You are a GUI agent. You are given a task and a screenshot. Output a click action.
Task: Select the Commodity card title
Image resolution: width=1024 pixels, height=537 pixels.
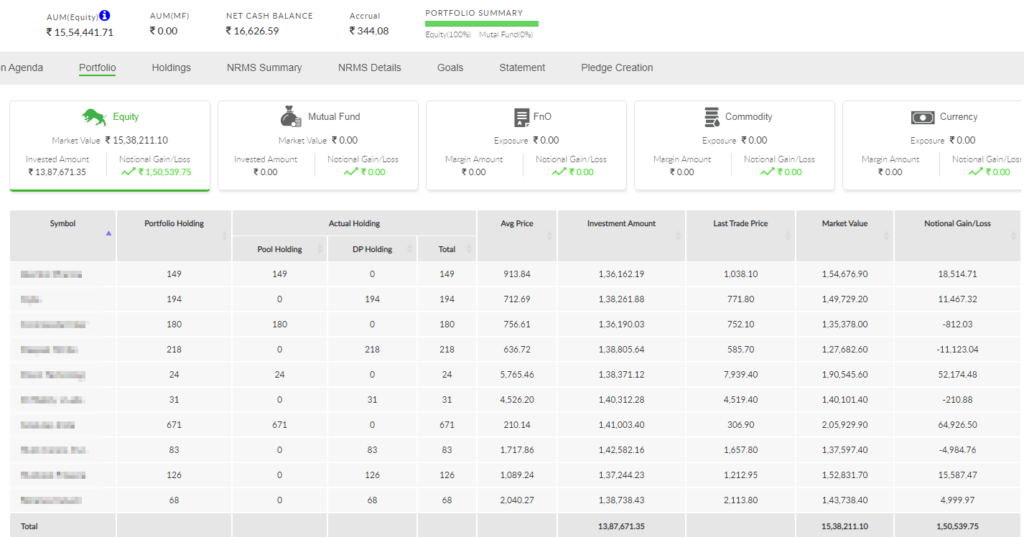(x=748, y=116)
